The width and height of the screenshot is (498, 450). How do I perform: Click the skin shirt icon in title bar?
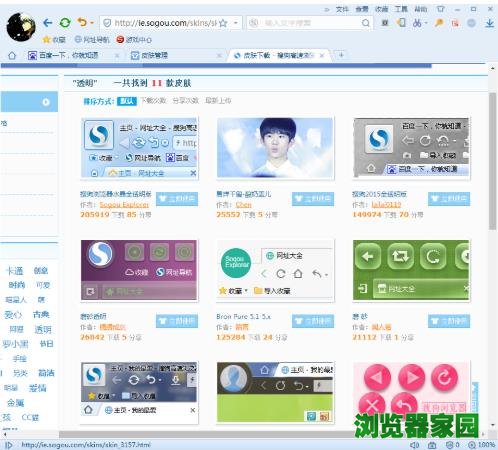[441, 9]
